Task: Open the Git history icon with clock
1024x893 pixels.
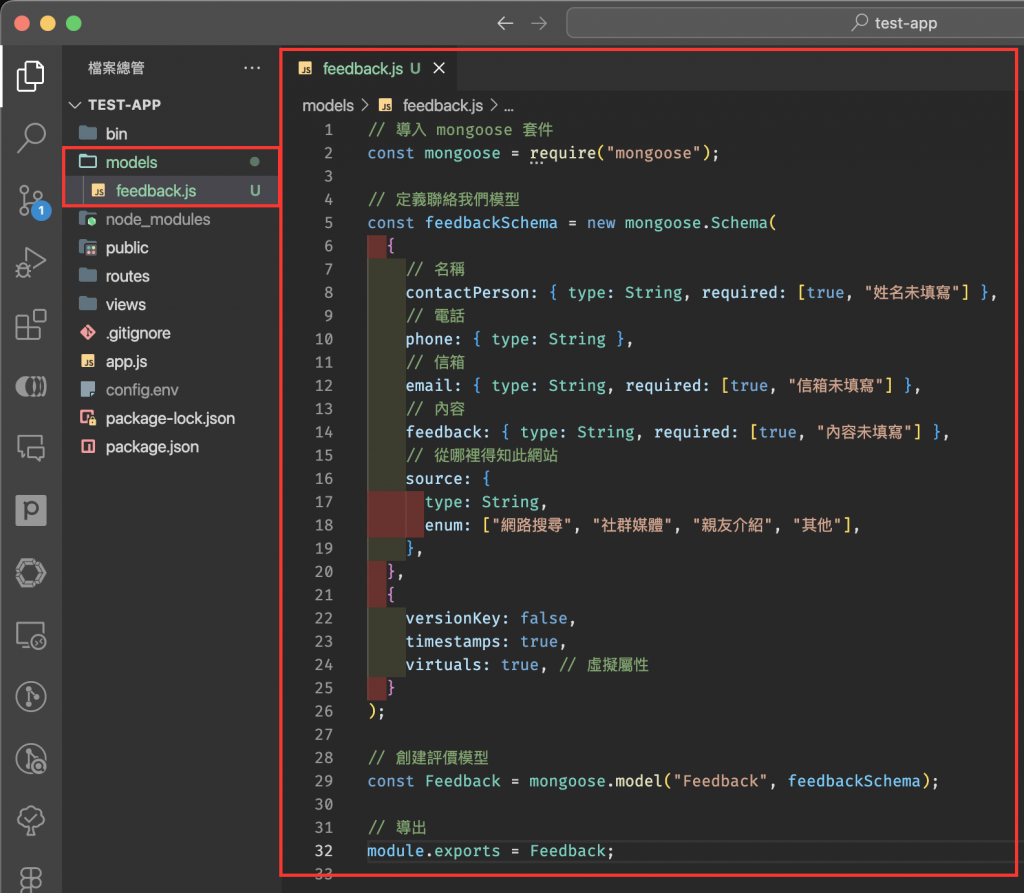Action: (x=31, y=759)
